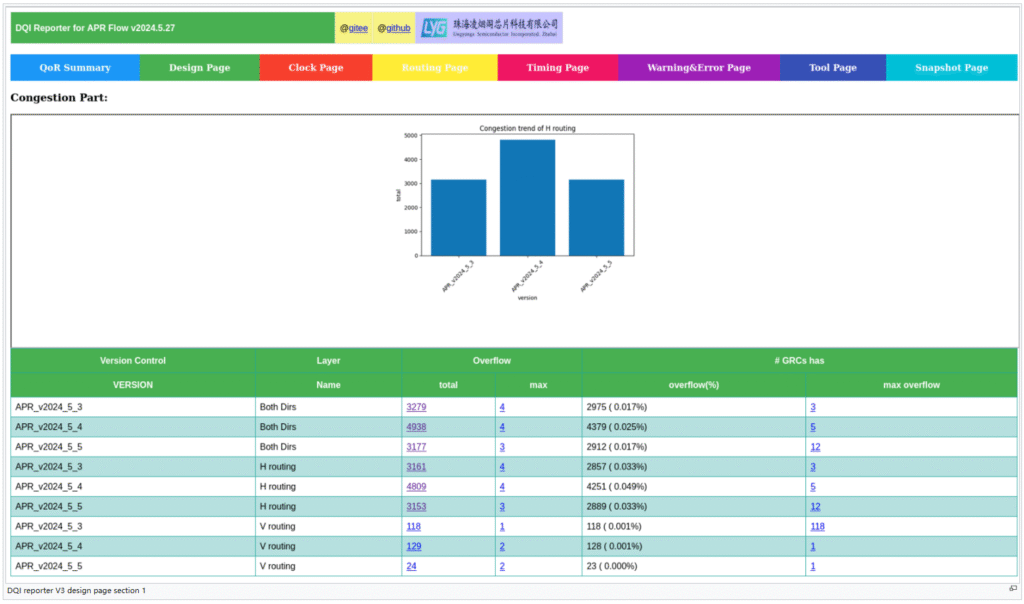Go to the Clock Page tab
This screenshot has width=1024, height=604.
(x=316, y=68)
